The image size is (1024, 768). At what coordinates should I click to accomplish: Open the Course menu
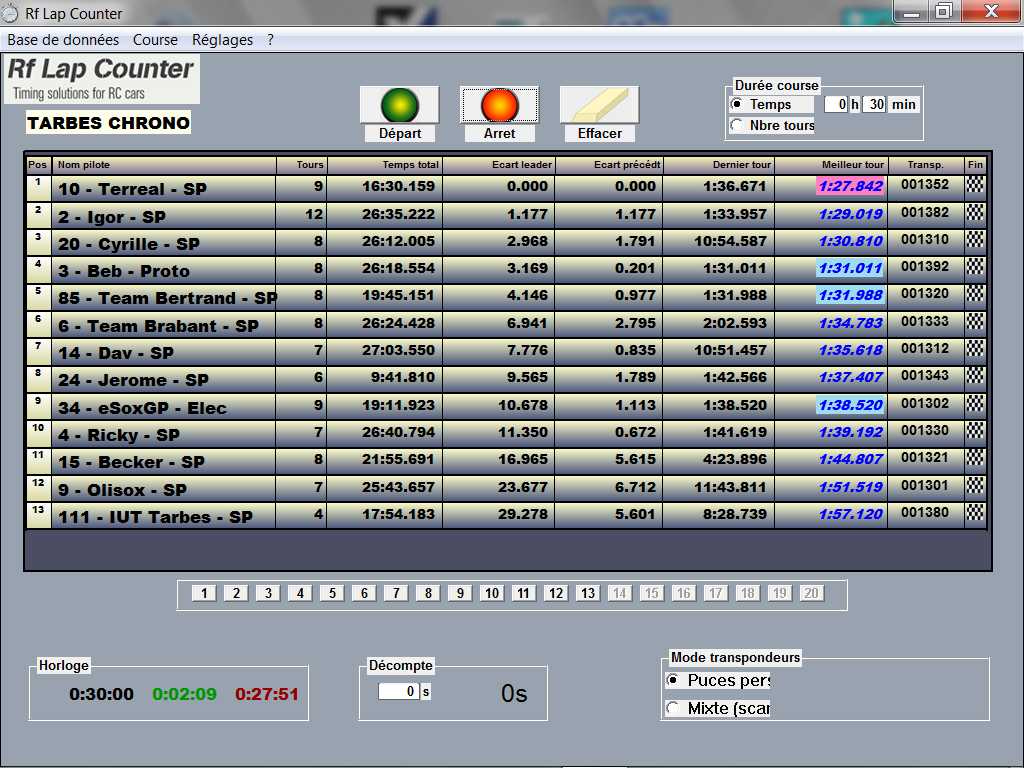click(155, 40)
